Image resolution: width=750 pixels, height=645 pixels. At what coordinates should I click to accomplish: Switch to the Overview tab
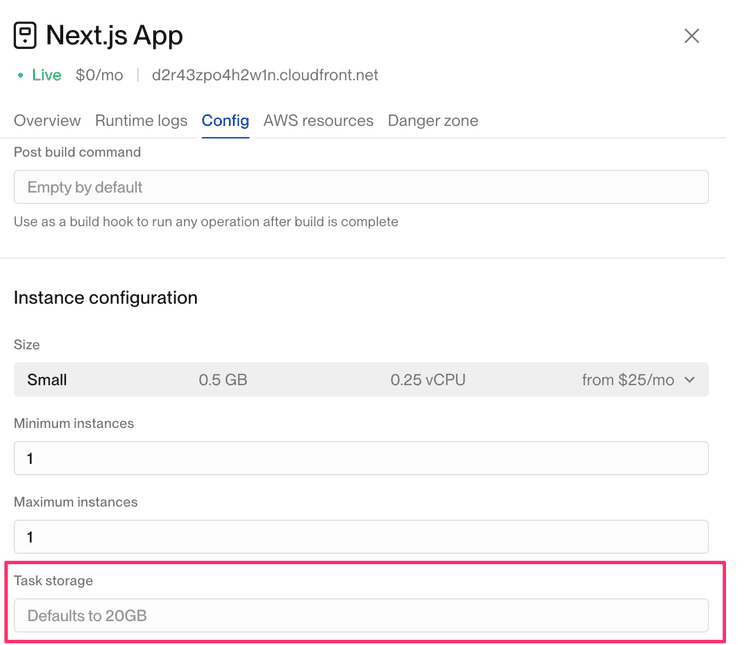tap(47, 121)
